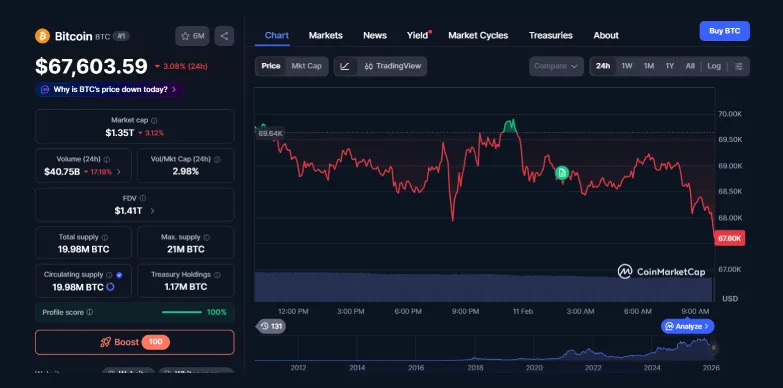
Task: Click Volume (24h) info icon
Action: pyautogui.click(x=107, y=159)
